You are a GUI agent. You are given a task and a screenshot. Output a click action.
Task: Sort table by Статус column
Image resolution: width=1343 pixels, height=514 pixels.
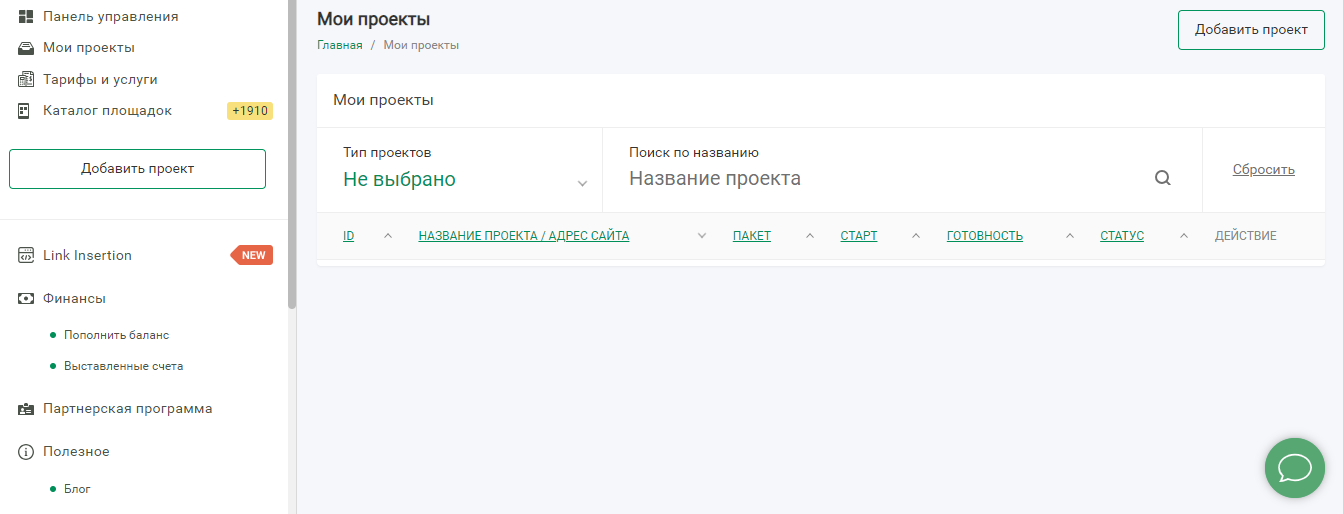1122,236
